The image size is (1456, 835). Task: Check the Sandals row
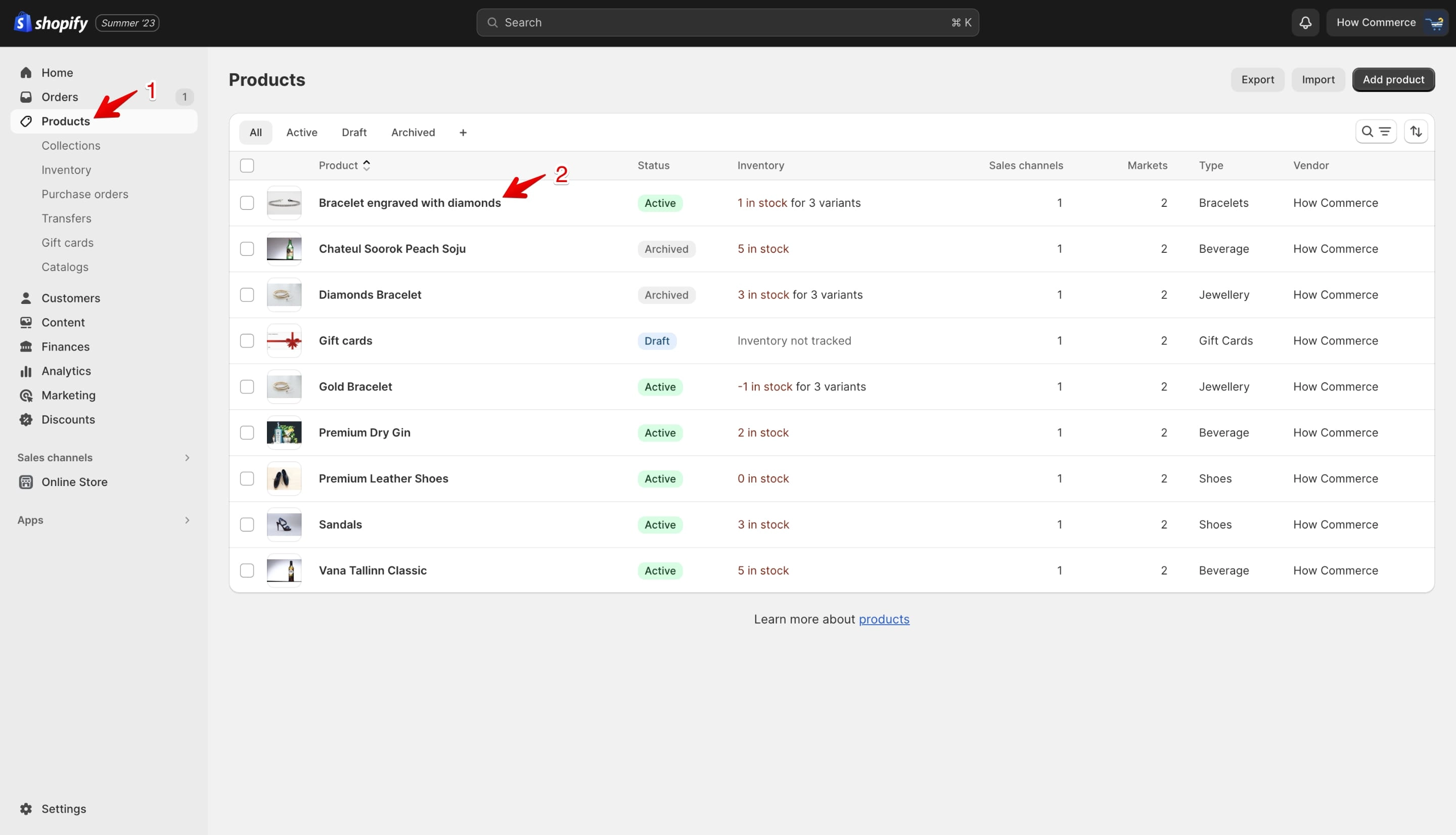coord(247,524)
